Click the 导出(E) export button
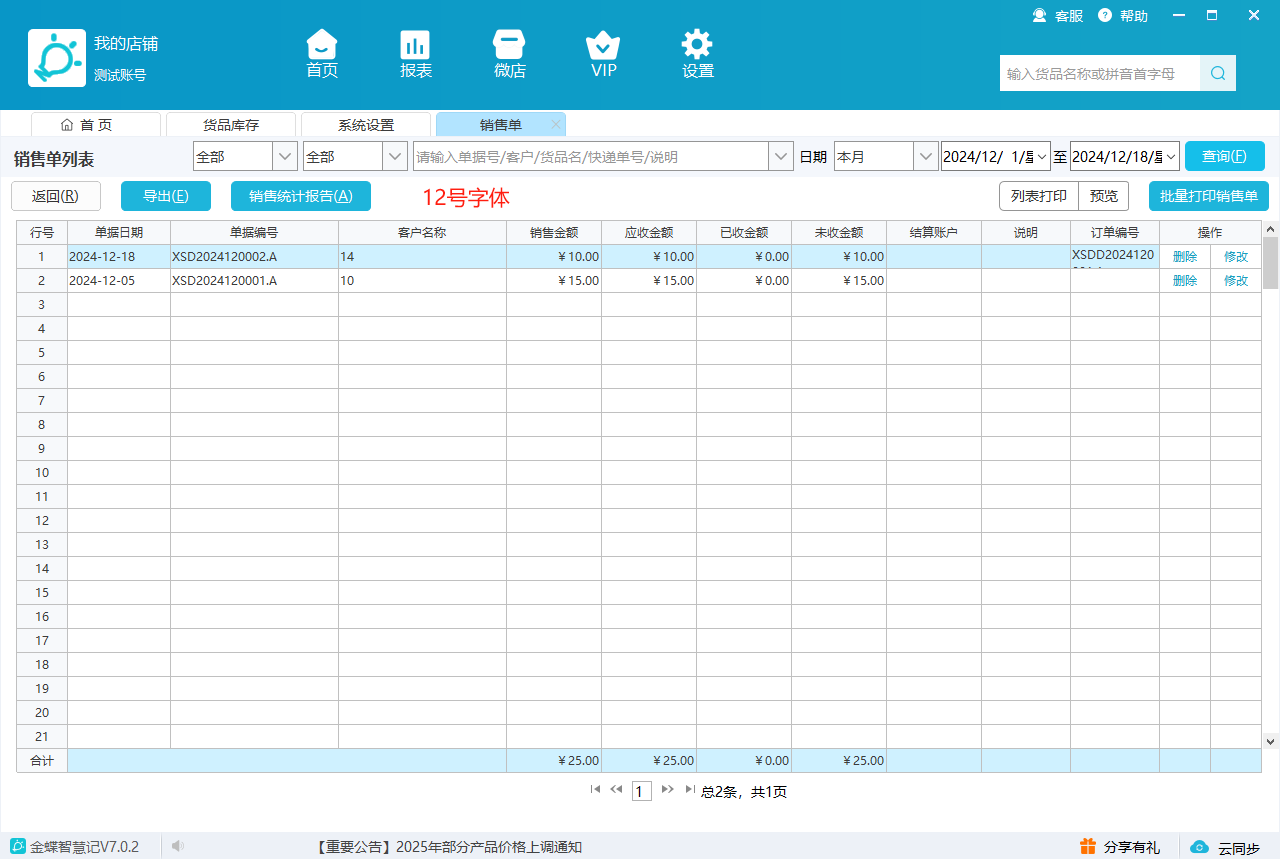1280x860 pixels. pyautogui.click(x=166, y=196)
